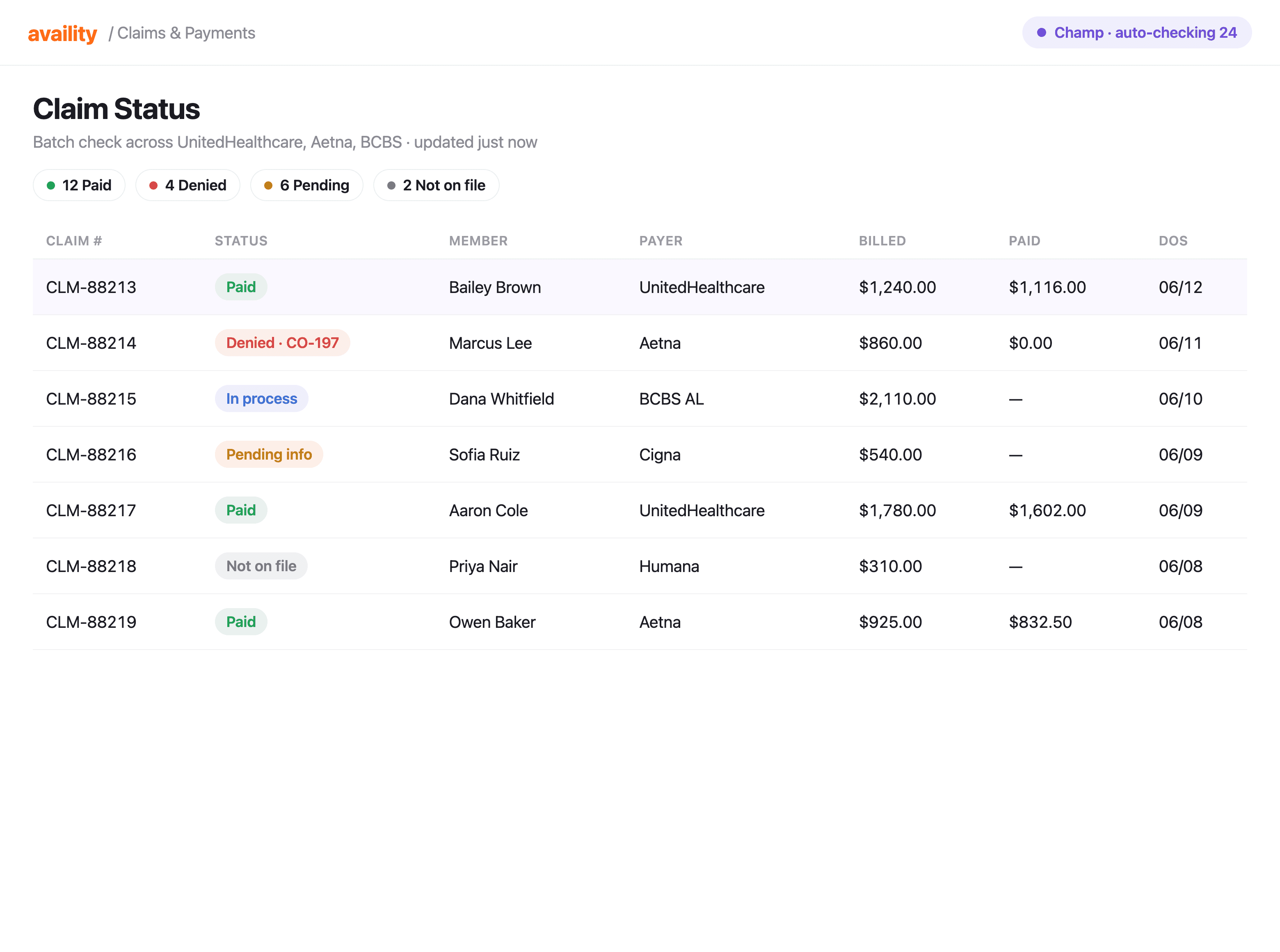Select member Dana Whitfield

[x=501, y=399]
